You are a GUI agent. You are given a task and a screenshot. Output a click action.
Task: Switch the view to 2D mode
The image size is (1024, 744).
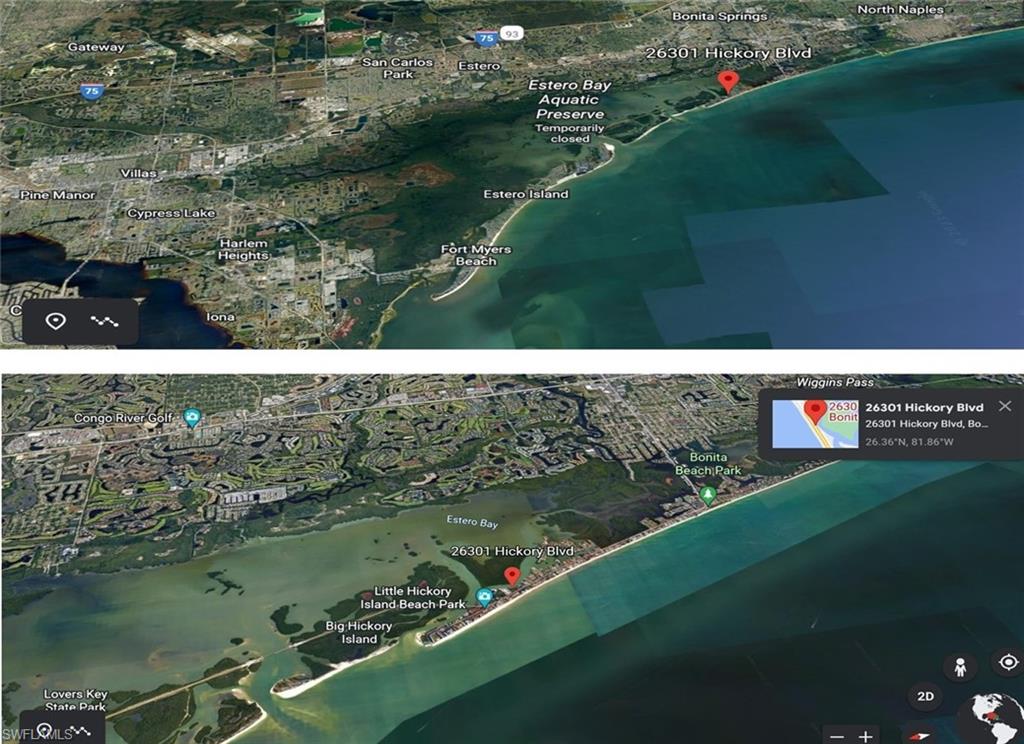(x=925, y=696)
